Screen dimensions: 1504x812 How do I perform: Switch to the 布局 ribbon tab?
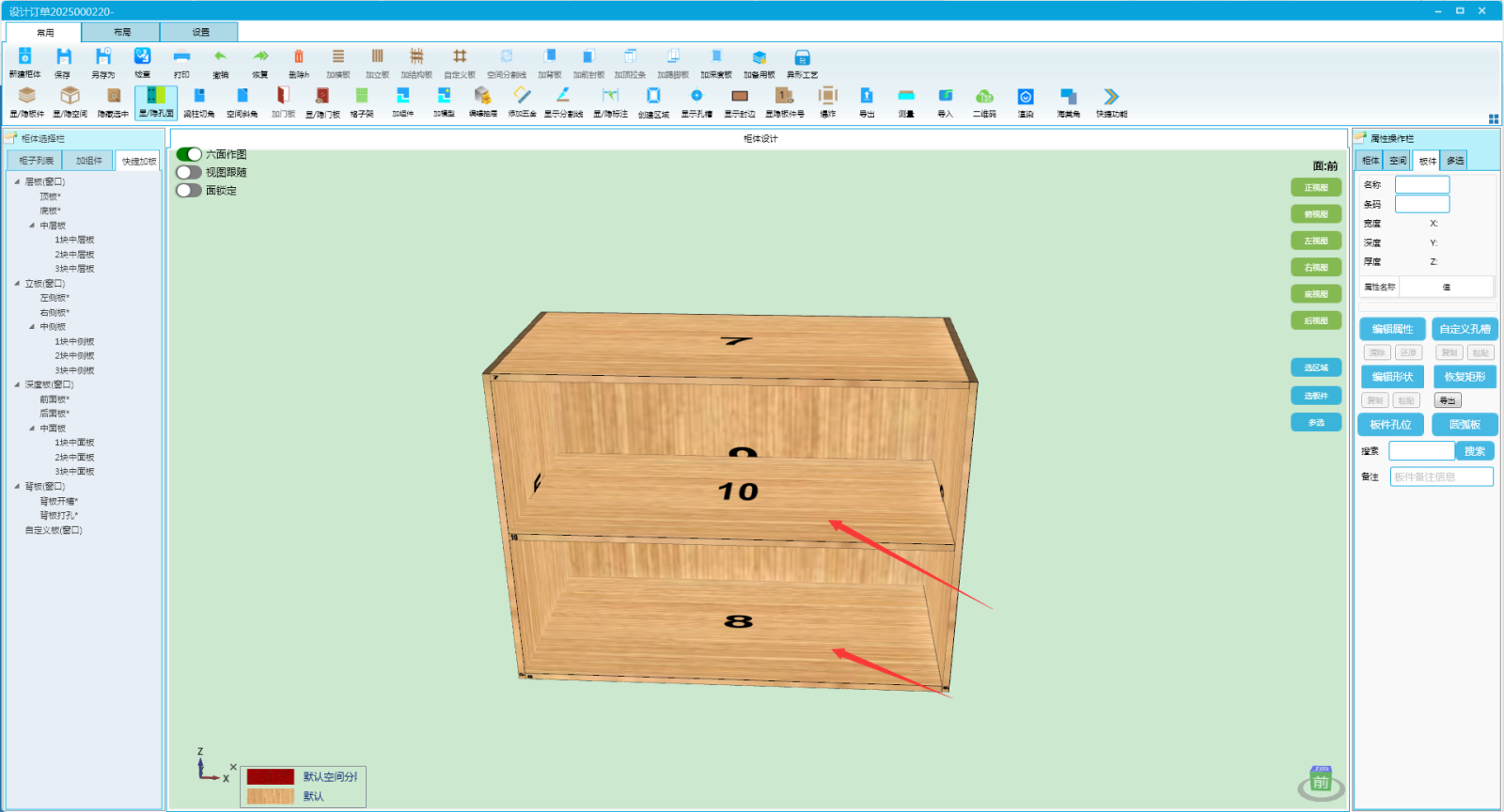(122, 32)
